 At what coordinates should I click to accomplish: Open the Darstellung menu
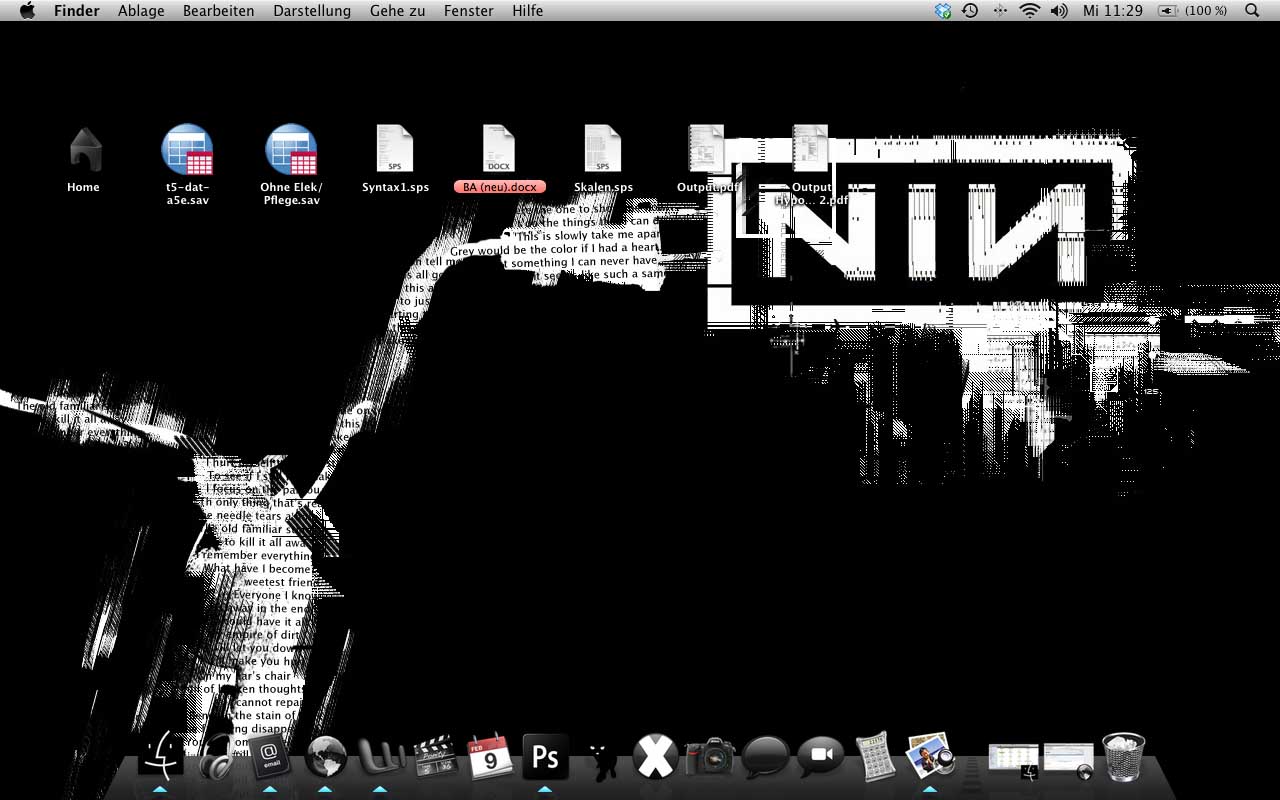click(x=312, y=11)
